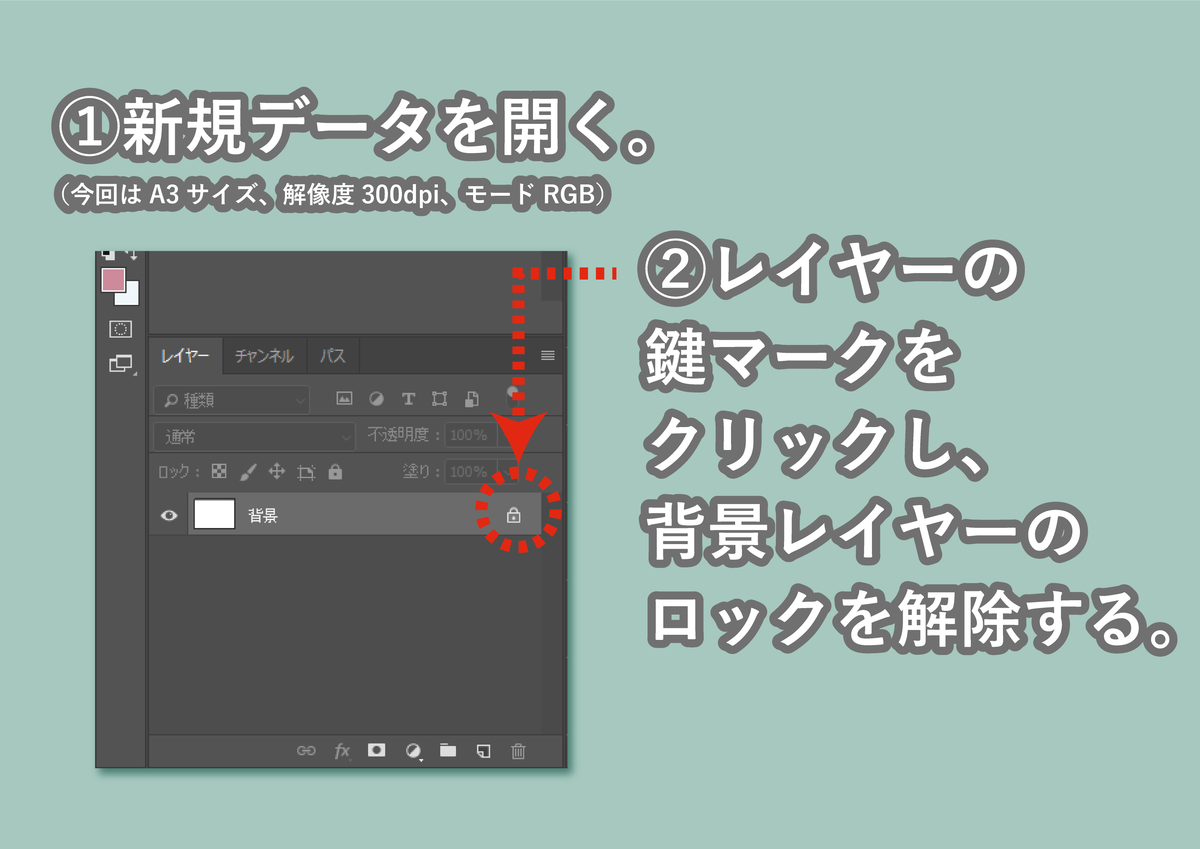Enable lock transparent pixels checkerboard icon
This screenshot has width=1200, height=849.
pos(219,471)
